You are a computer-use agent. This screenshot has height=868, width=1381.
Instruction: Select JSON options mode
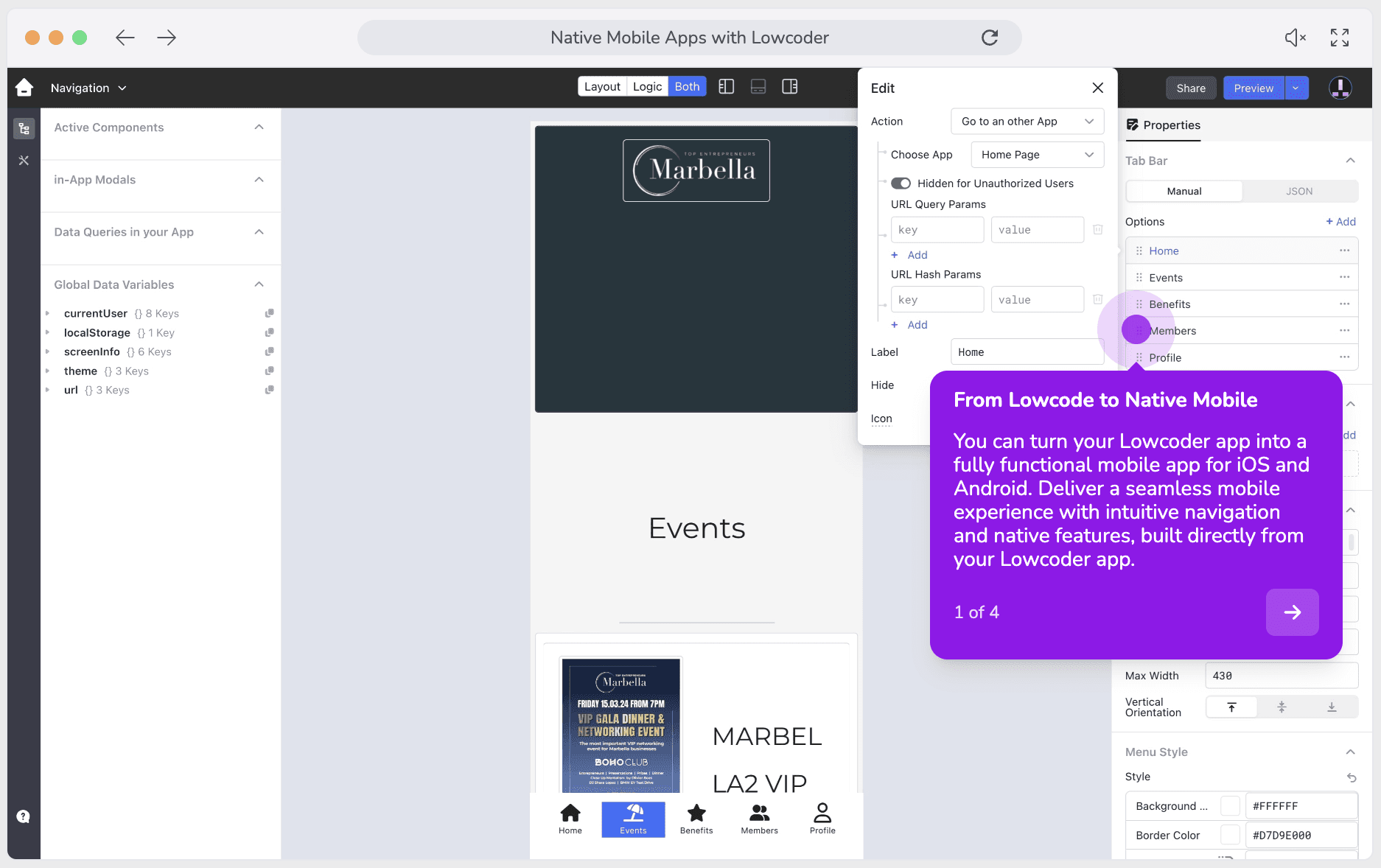pyautogui.click(x=1299, y=192)
